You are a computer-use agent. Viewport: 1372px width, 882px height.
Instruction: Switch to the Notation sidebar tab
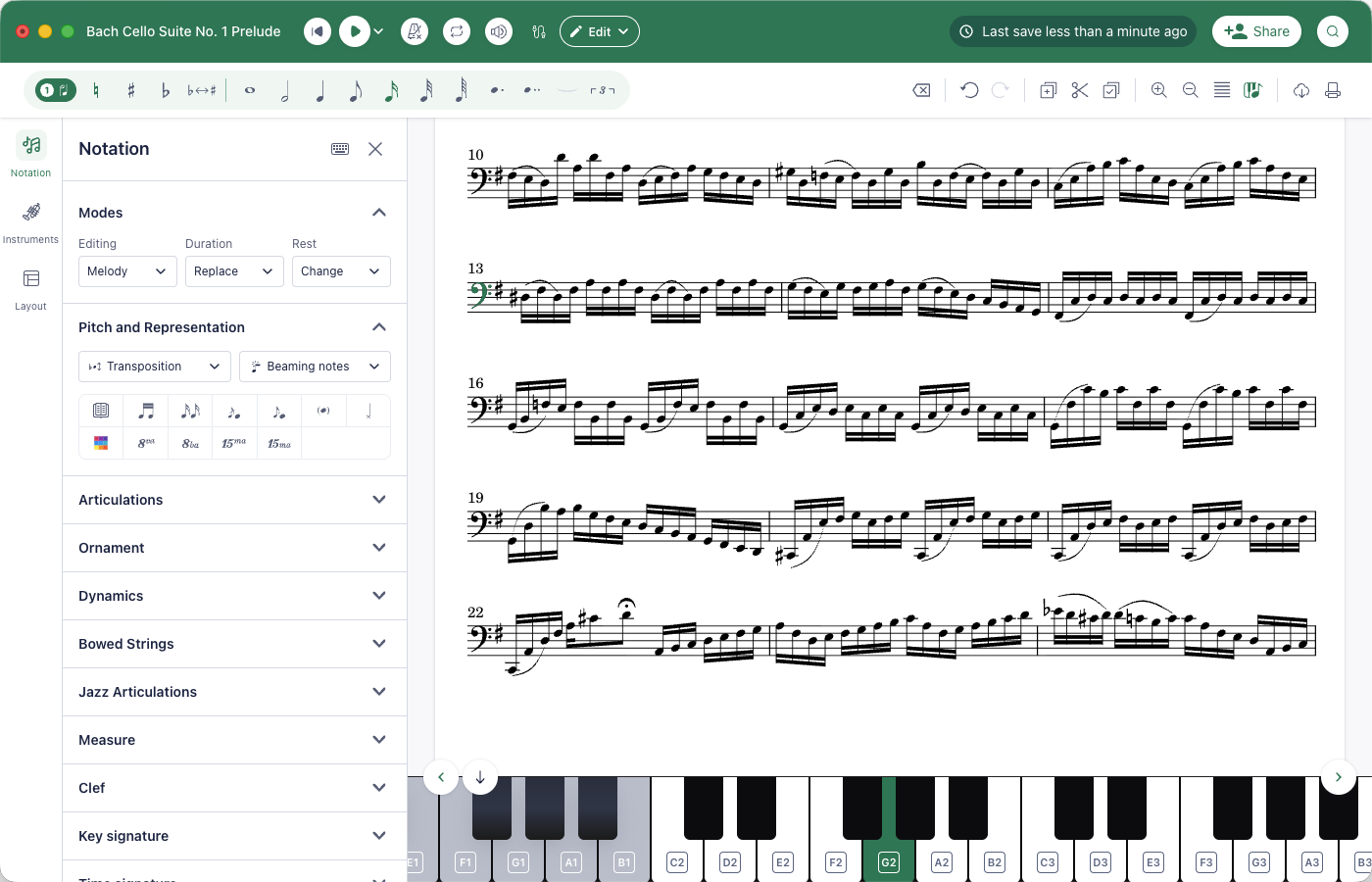coord(30,155)
